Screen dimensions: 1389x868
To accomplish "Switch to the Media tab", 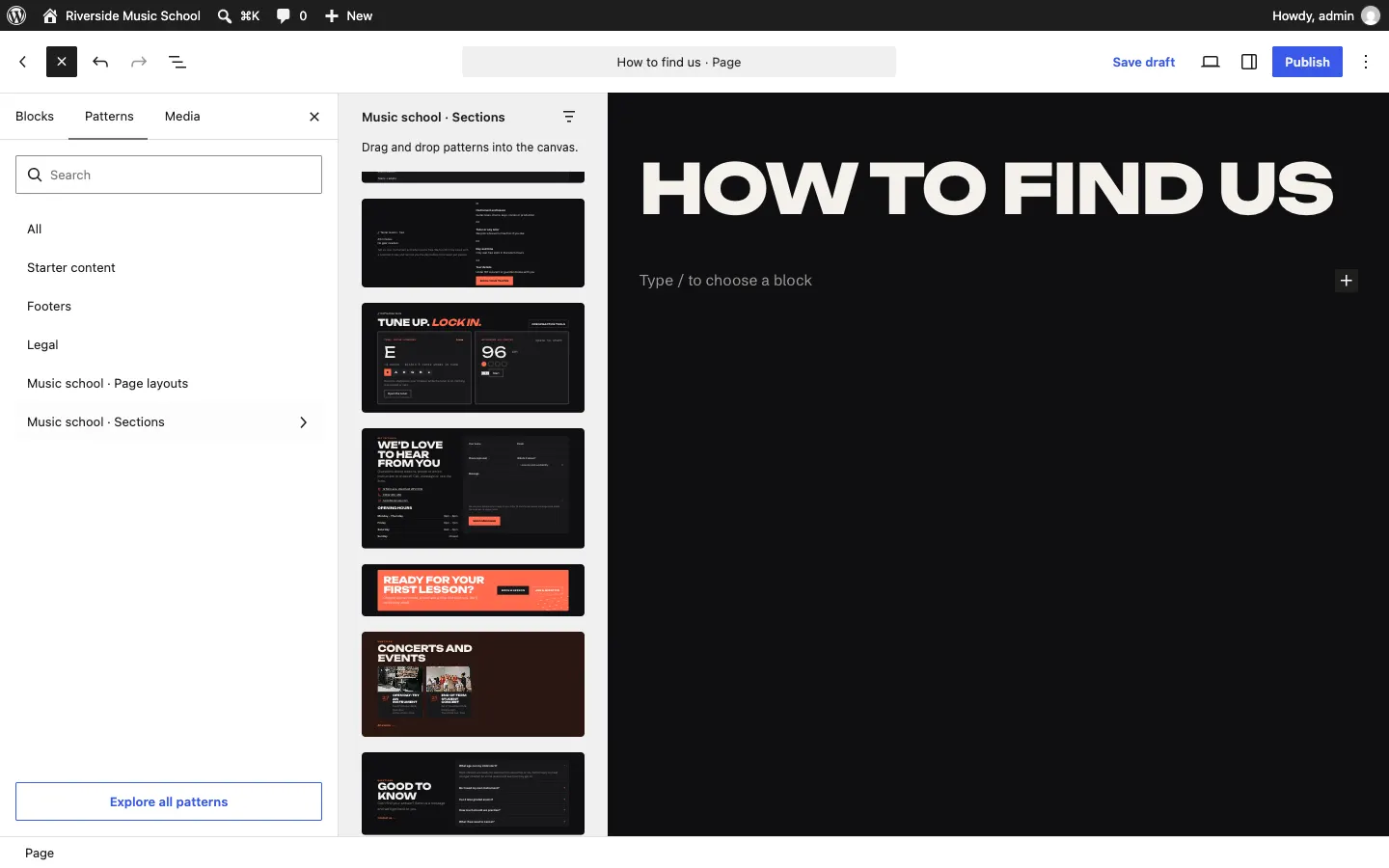I will 182,117.
